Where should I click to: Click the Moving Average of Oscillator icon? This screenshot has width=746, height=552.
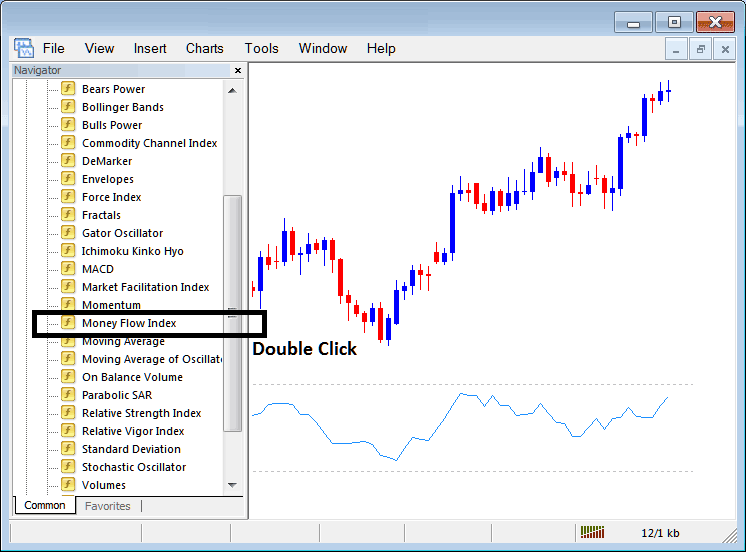[68, 359]
